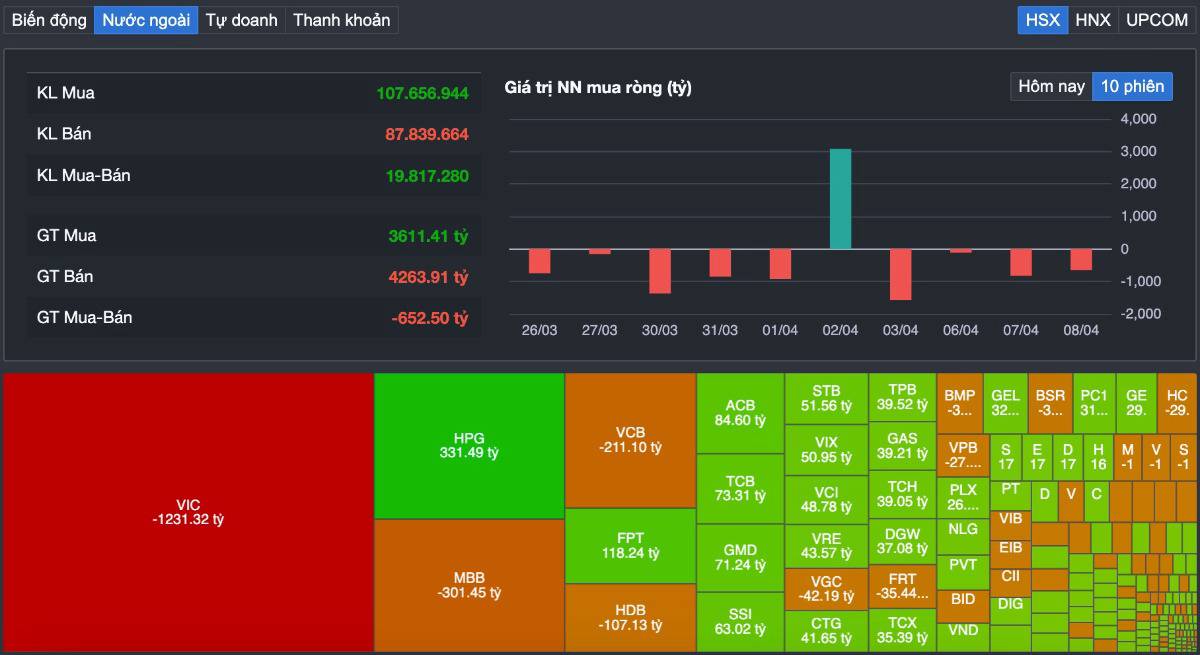Screen dimensions: 1200x655
Task: Open the FPT 118.24 tỷ cell
Action: pyautogui.click(x=630, y=545)
